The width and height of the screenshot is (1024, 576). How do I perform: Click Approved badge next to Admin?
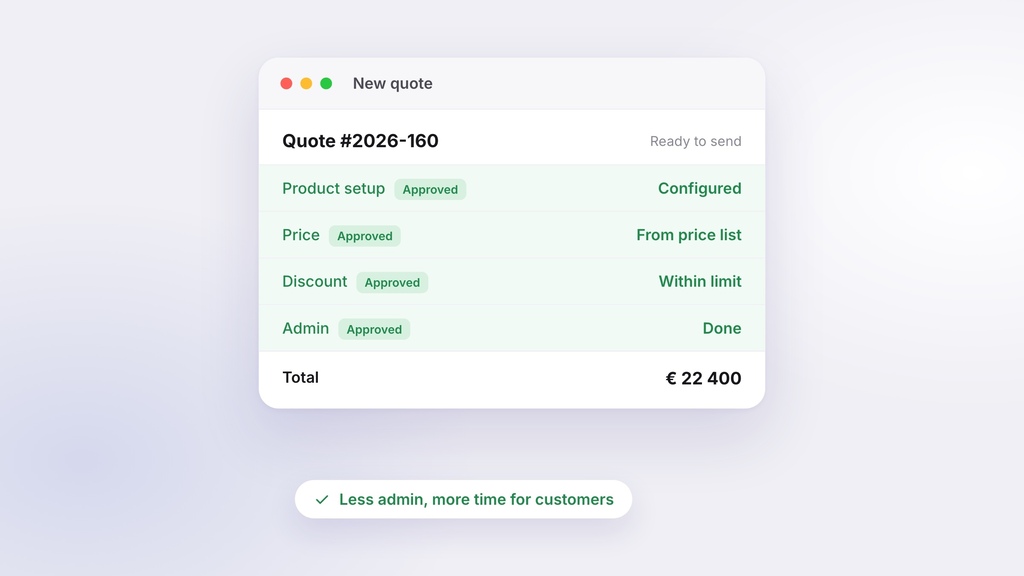374,329
